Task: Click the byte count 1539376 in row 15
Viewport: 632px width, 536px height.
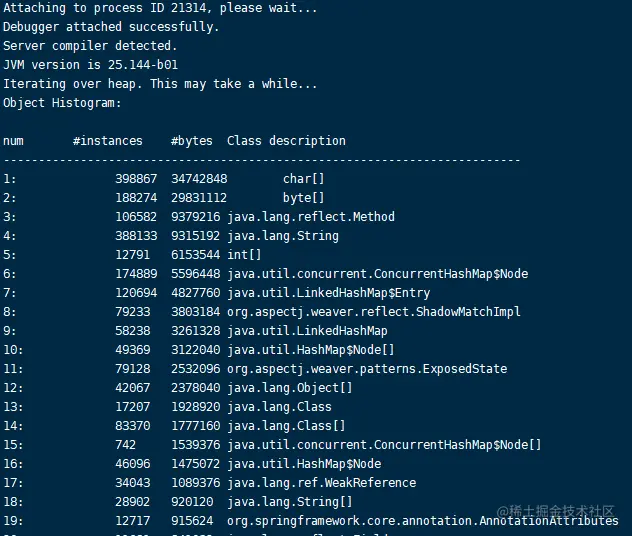Action: coord(196,445)
